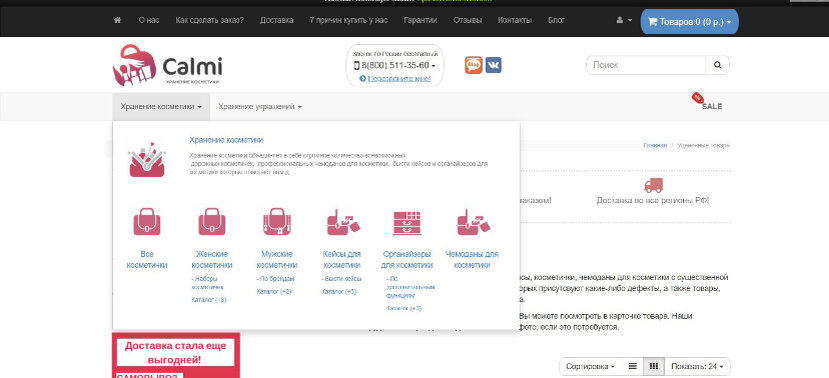Open the cart button "Товаров:0 (0 р.)"
Screen dimensions: 829x378
(x=689, y=22)
